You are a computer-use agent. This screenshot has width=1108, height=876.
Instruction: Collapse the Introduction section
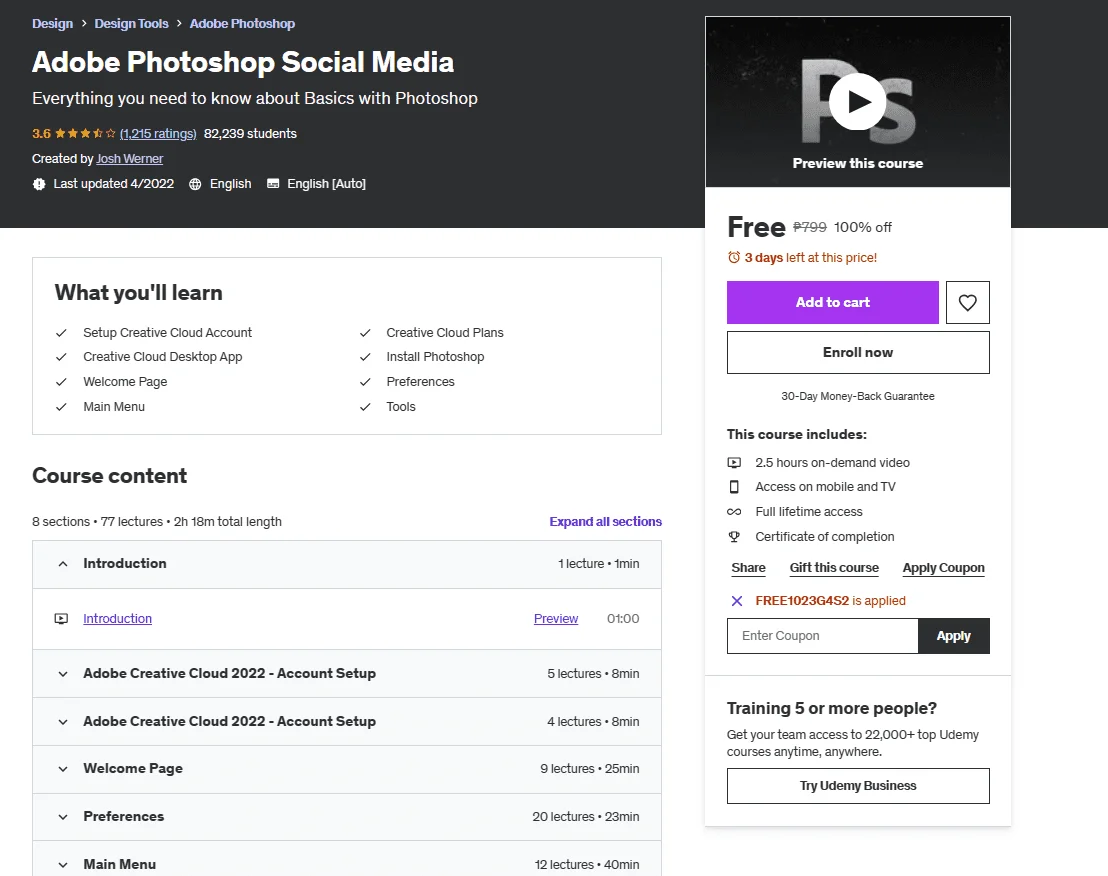347,564
